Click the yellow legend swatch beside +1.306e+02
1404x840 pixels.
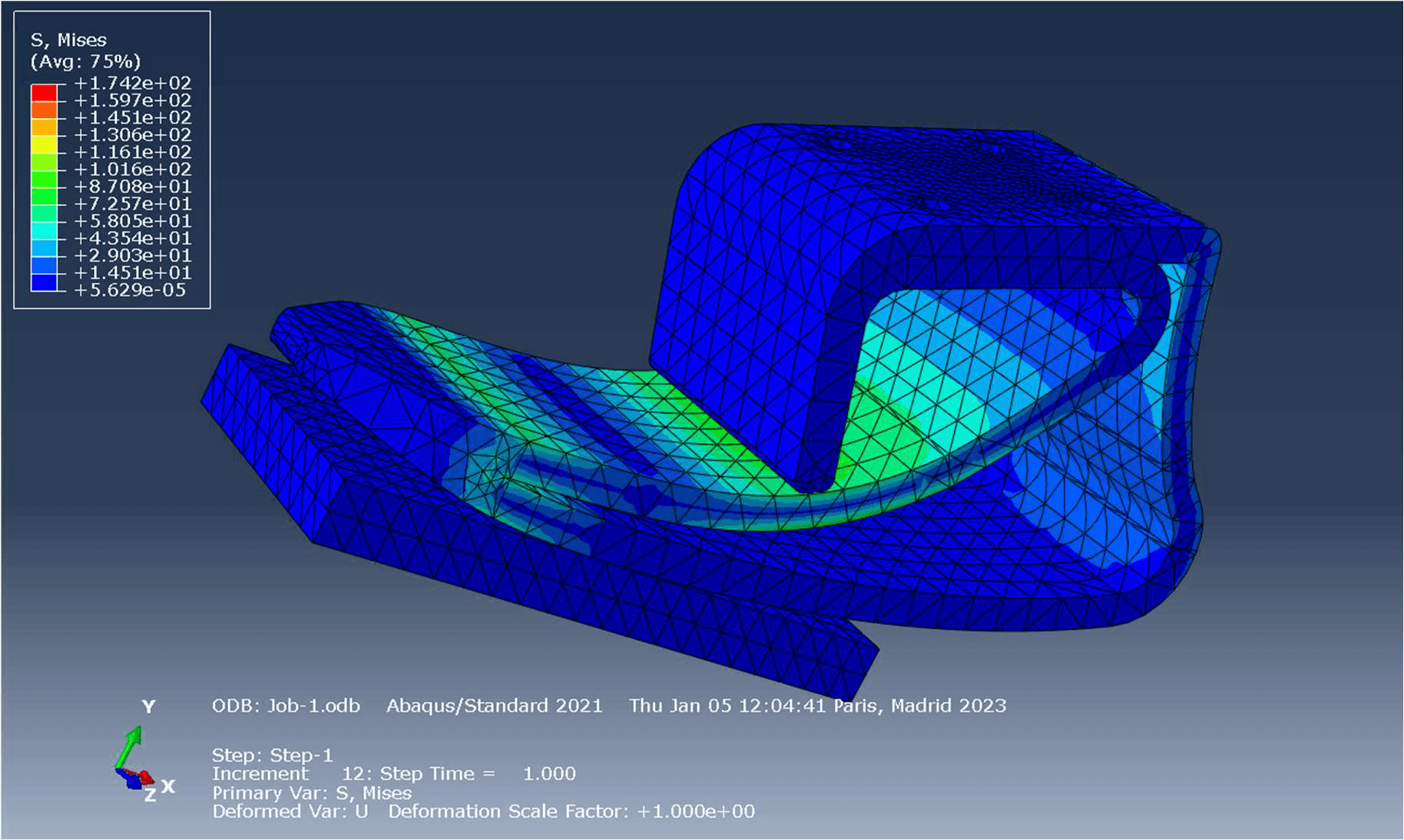pos(44,144)
